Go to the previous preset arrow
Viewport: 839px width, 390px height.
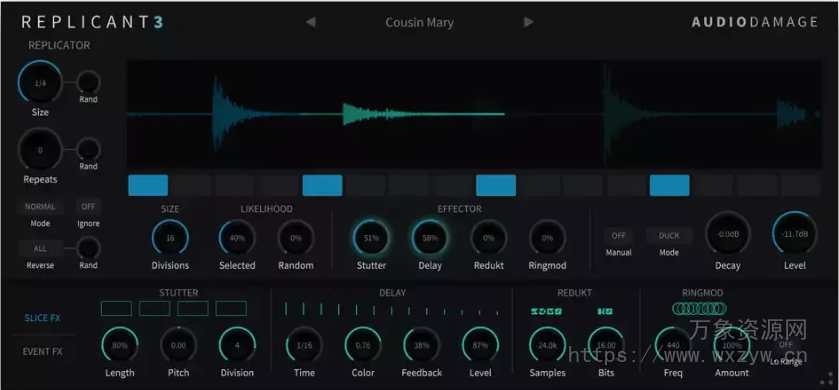click(310, 22)
